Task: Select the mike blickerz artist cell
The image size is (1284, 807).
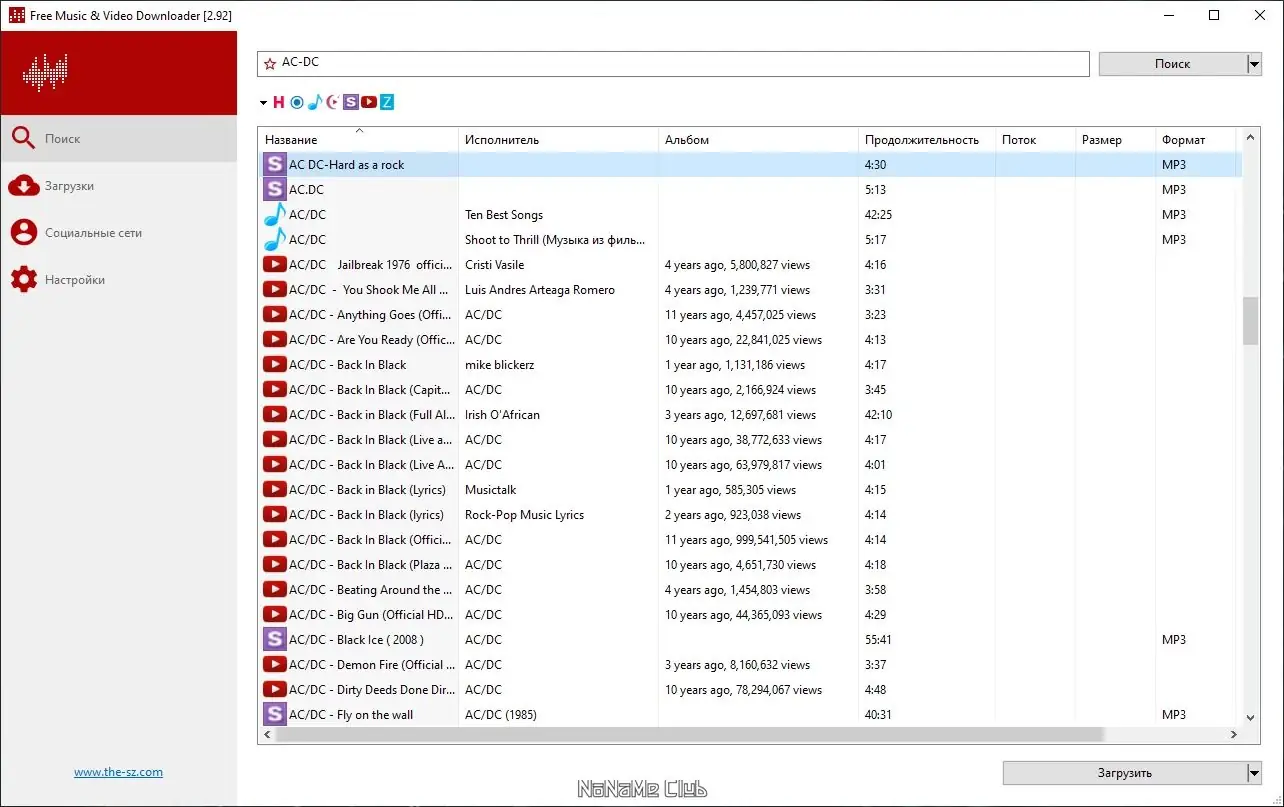Action: pos(500,364)
